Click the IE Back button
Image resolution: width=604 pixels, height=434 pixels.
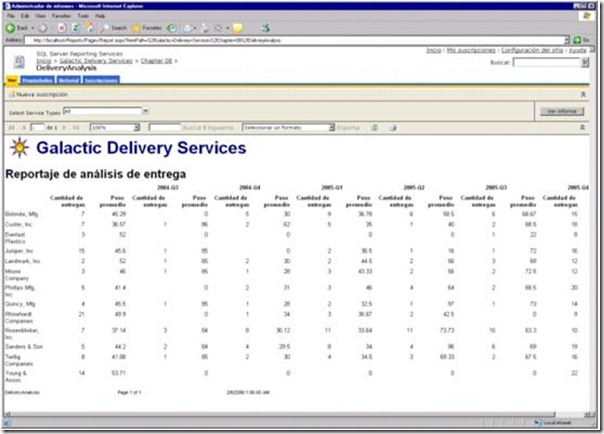click(17, 28)
